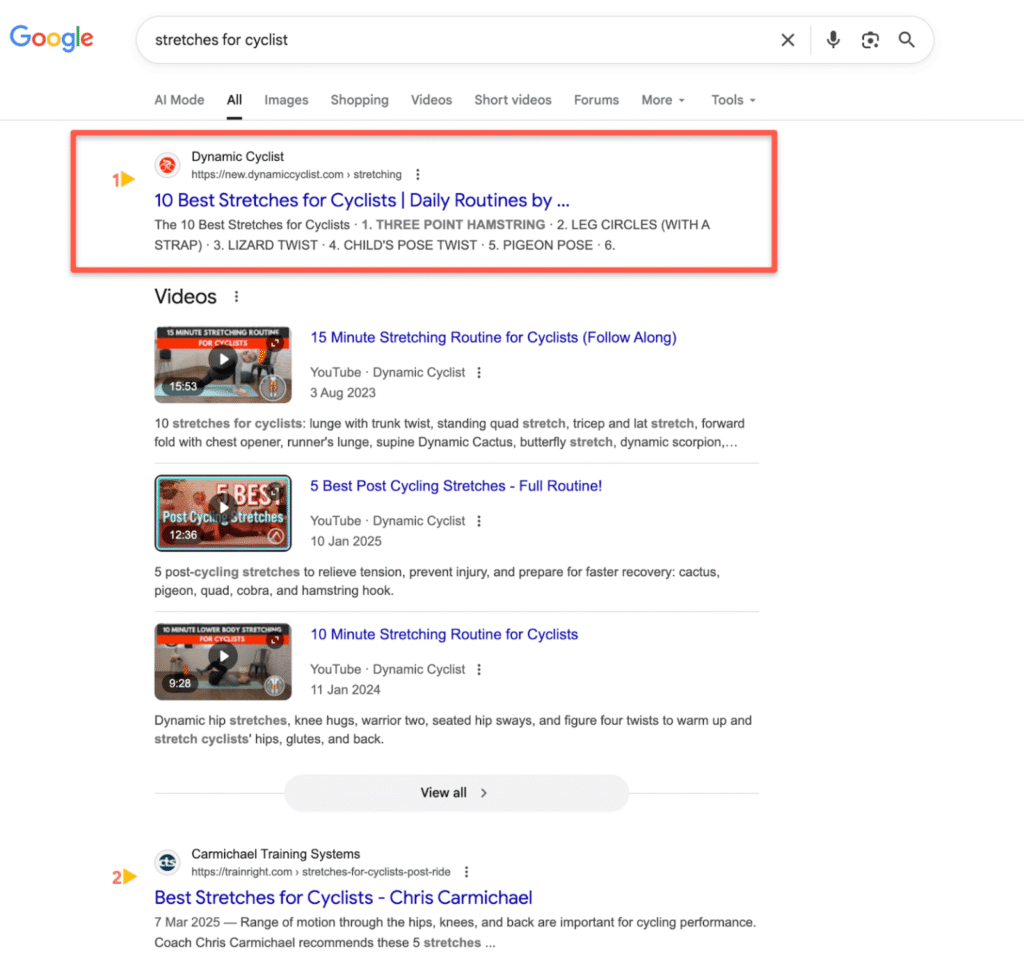Open the three-dot options on the 15 Minute video

click(479, 372)
